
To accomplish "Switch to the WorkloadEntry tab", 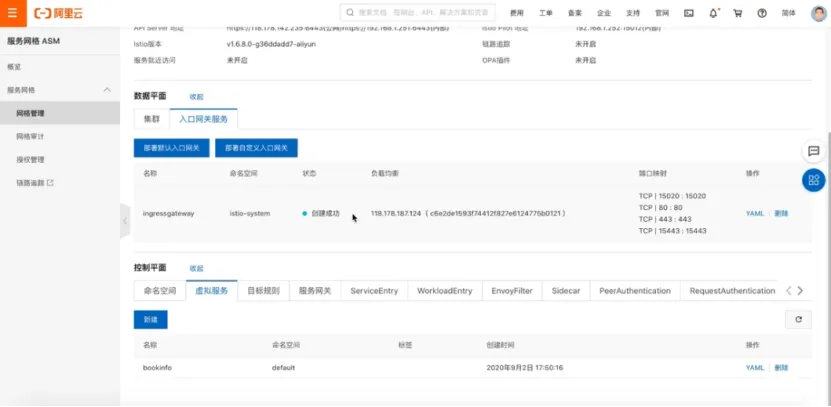I will tap(444, 291).
